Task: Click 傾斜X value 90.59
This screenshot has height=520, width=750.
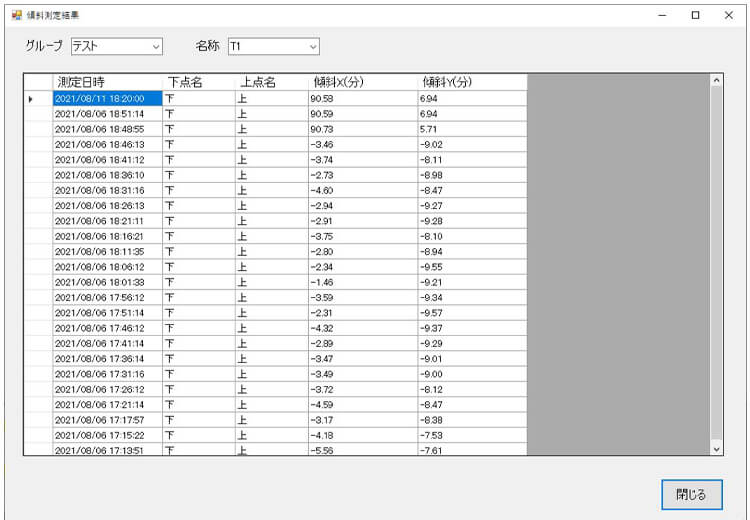Action: (363, 114)
